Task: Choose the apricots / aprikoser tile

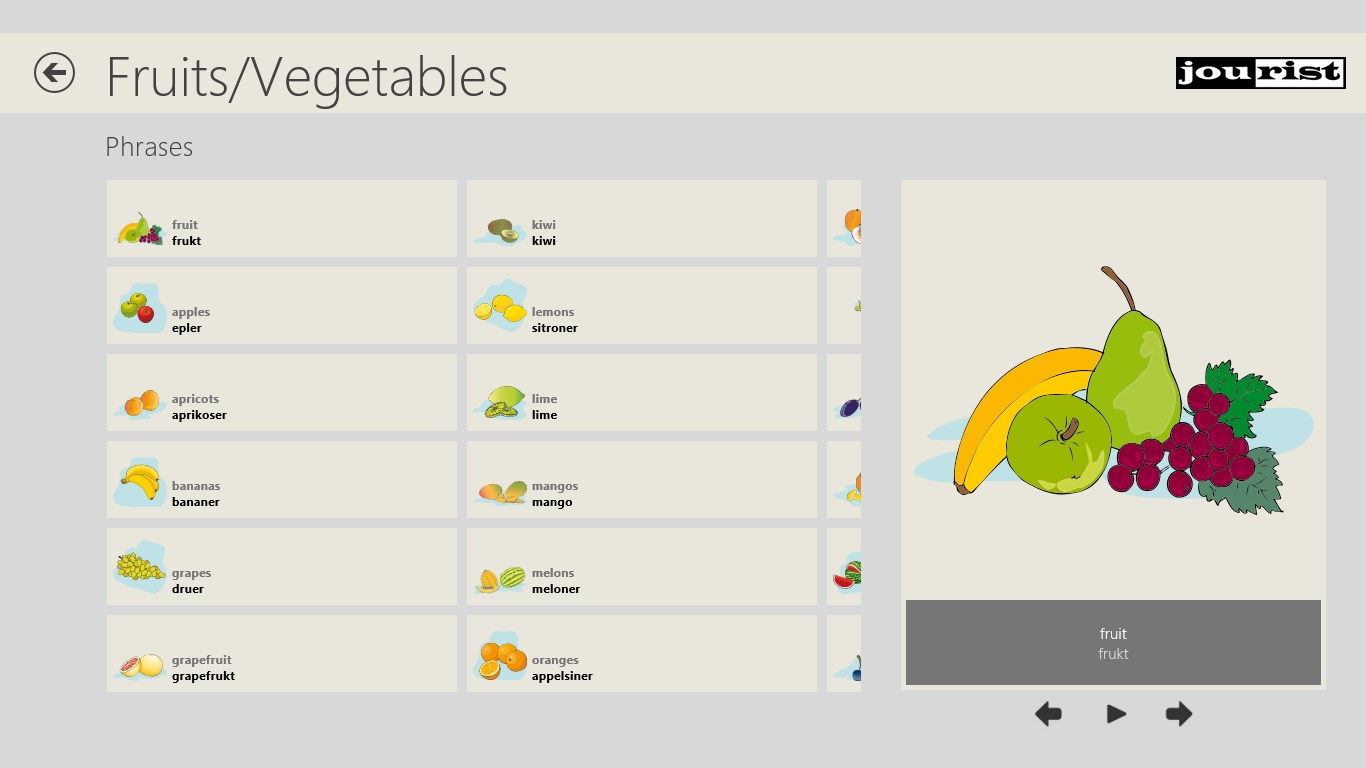Action: 282,393
